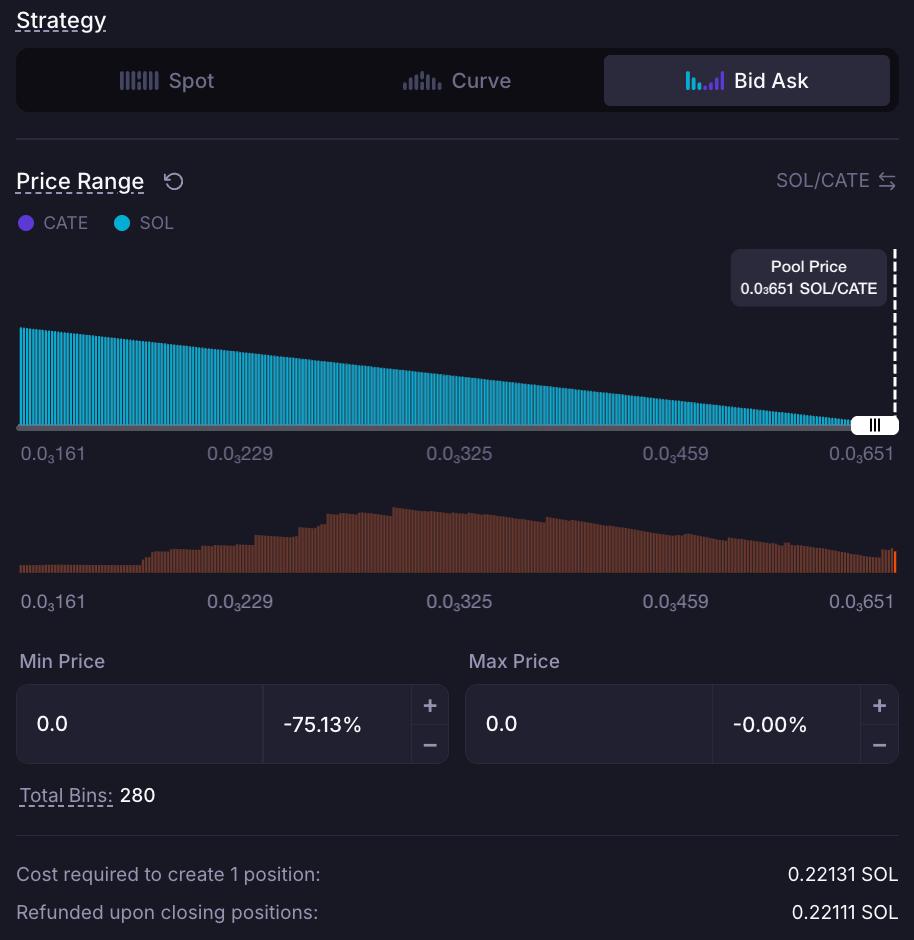Screen dimensions: 914x940
Task: Click the Price Range underlined label
Action: click(x=80, y=181)
